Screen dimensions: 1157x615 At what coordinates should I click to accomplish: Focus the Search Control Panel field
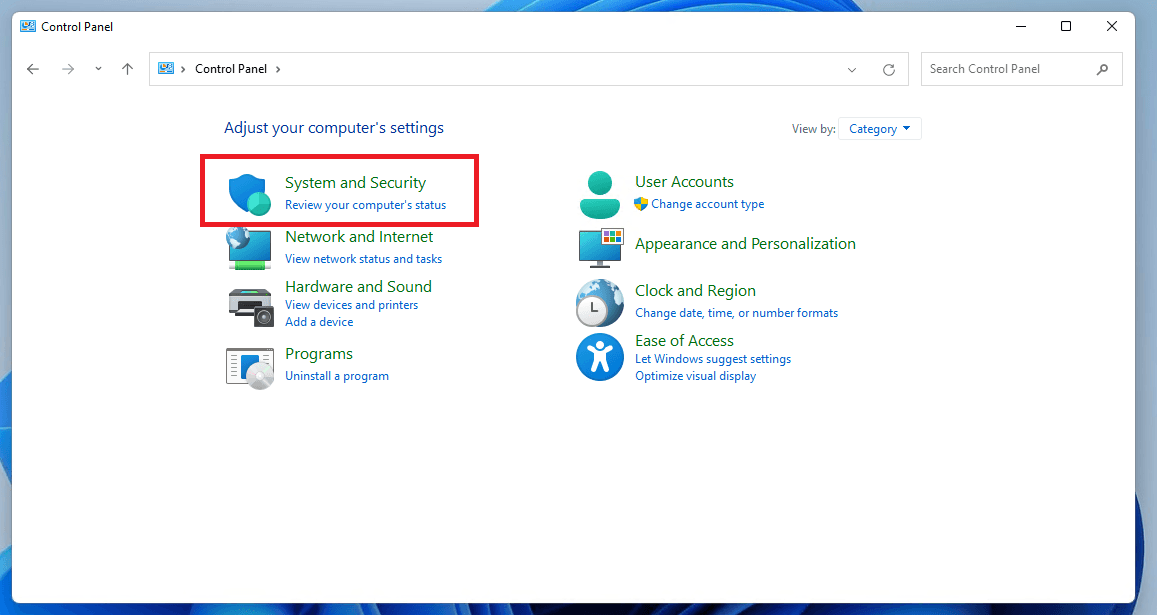[1022, 69]
